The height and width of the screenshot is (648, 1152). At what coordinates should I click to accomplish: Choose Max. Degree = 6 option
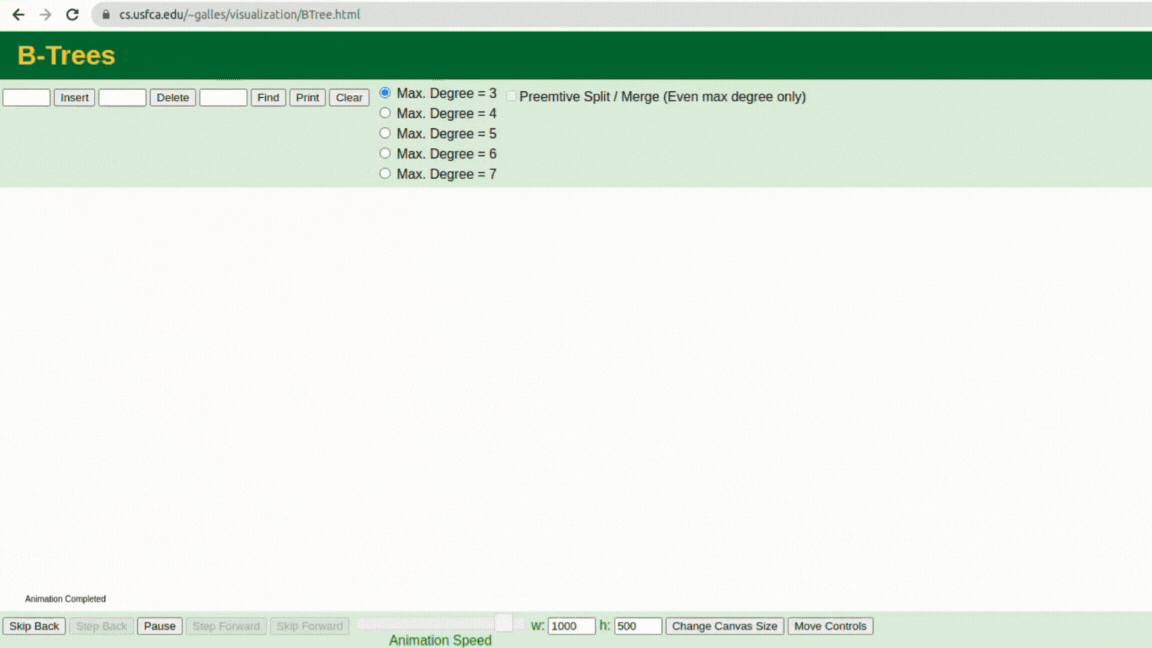pos(385,154)
